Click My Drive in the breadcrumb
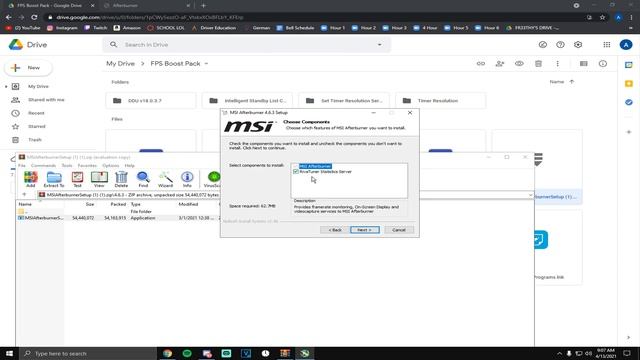This screenshot has height=360, width=640. (x=120, y=64)
